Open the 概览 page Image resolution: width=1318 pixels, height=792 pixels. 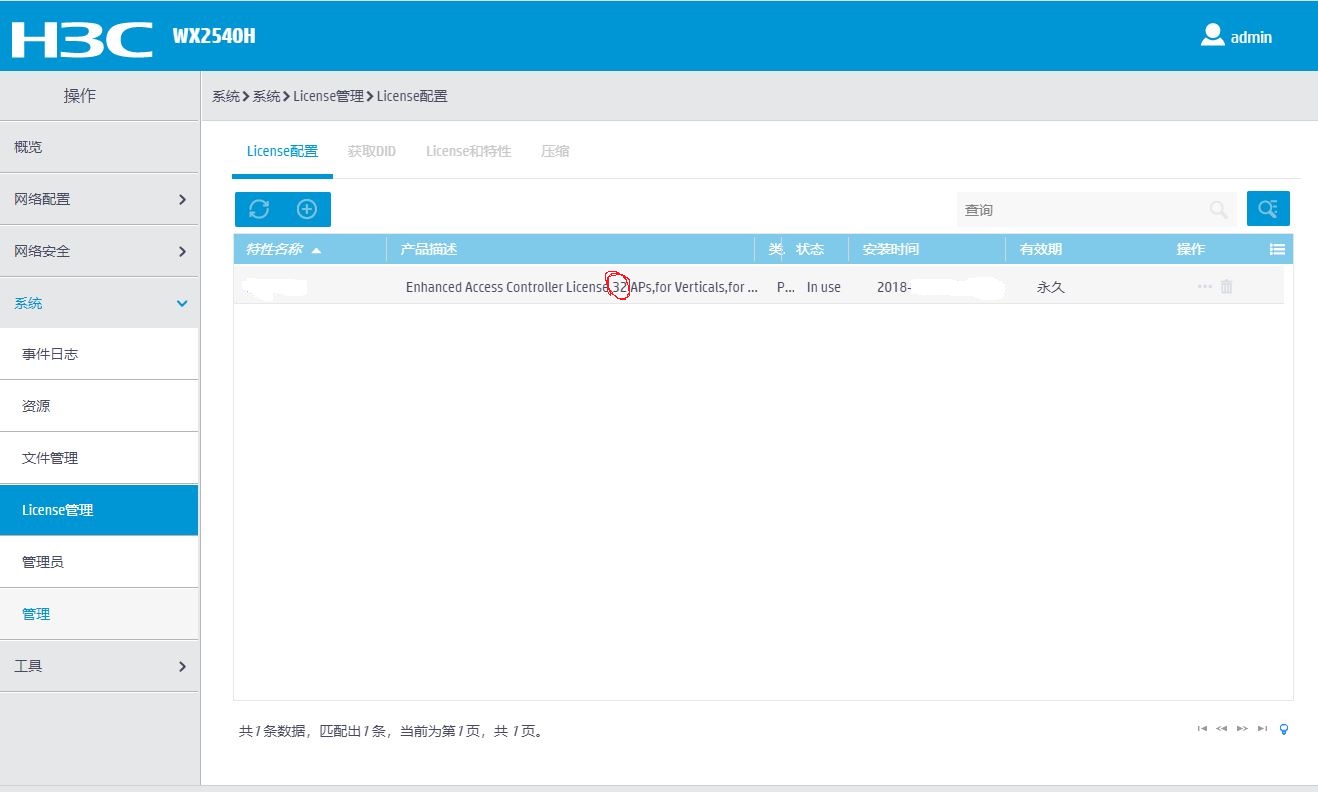coord(99,147)
